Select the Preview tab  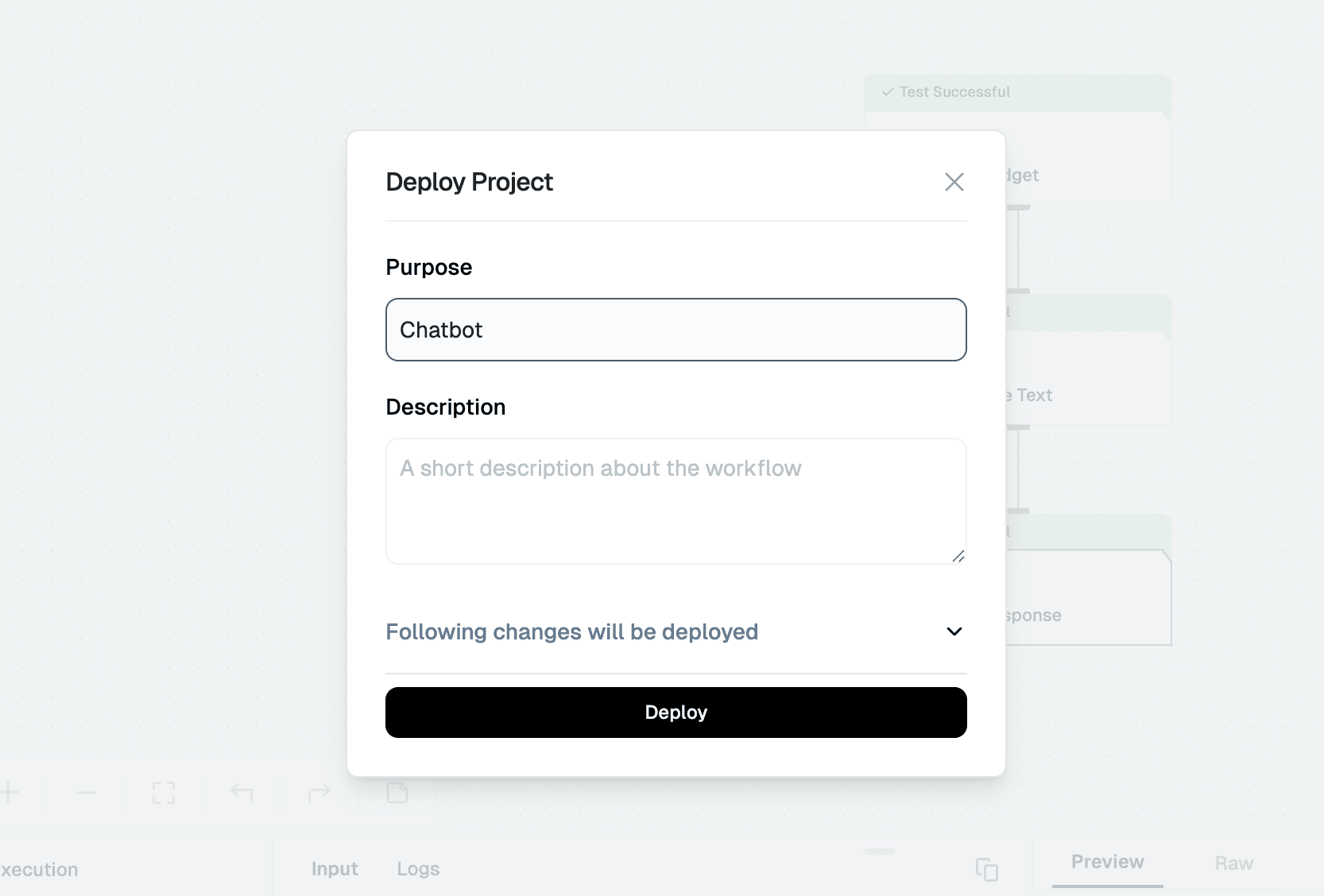[1107, 863]
